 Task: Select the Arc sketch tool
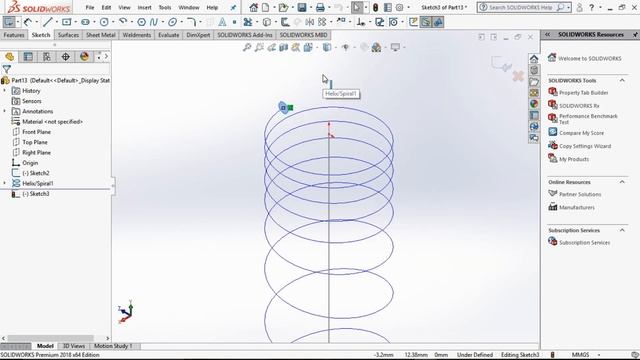point(123,22)
